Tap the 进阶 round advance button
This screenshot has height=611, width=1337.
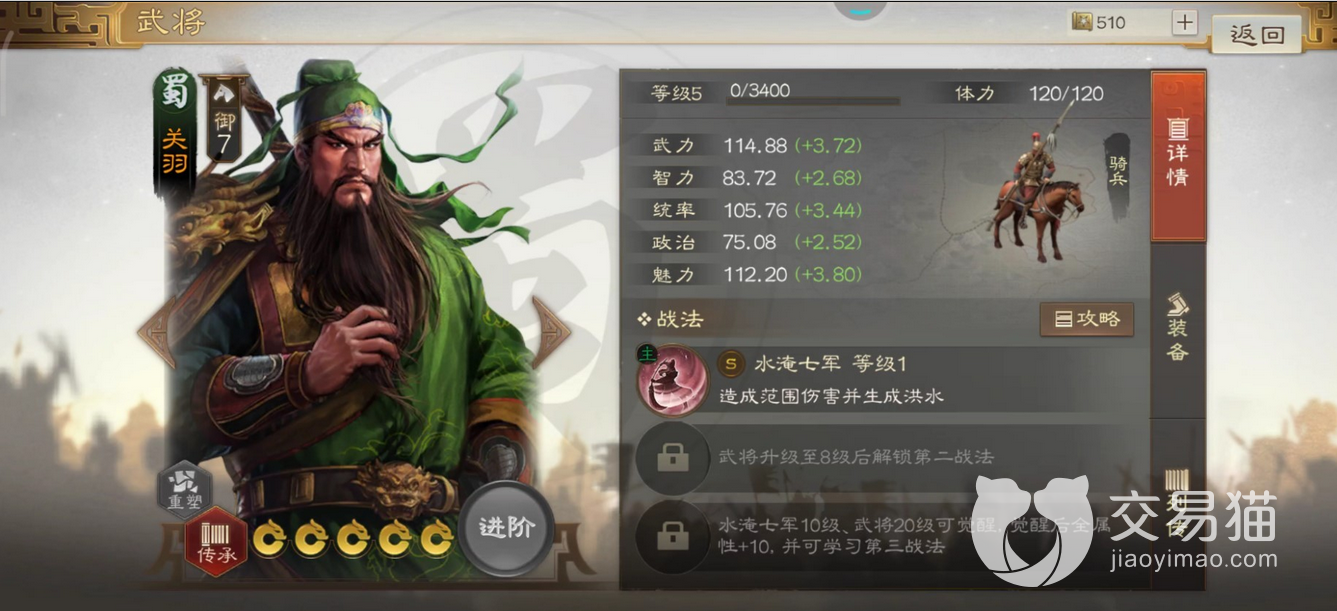[506, 528]
